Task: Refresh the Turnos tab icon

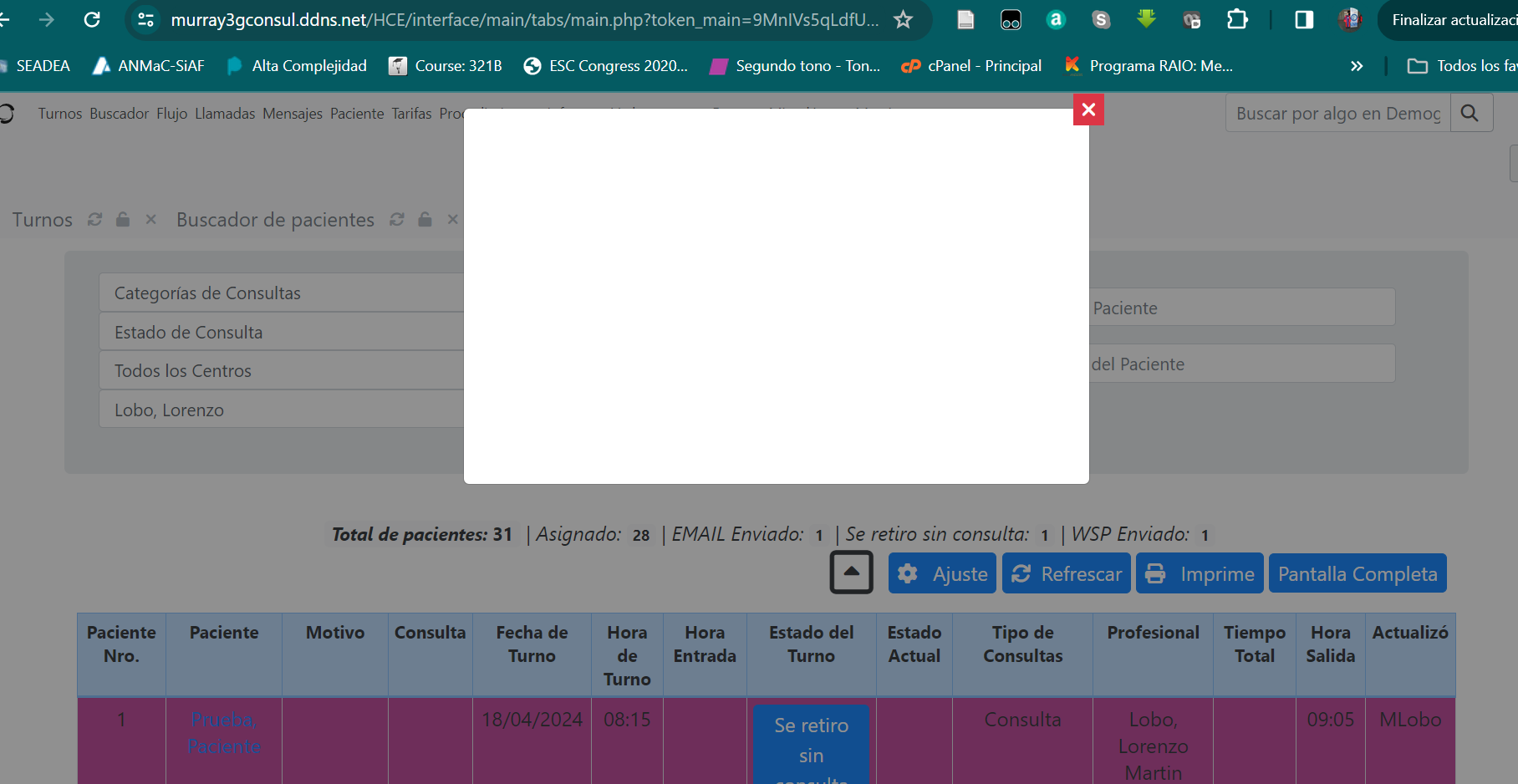Action: click(95, 219)
